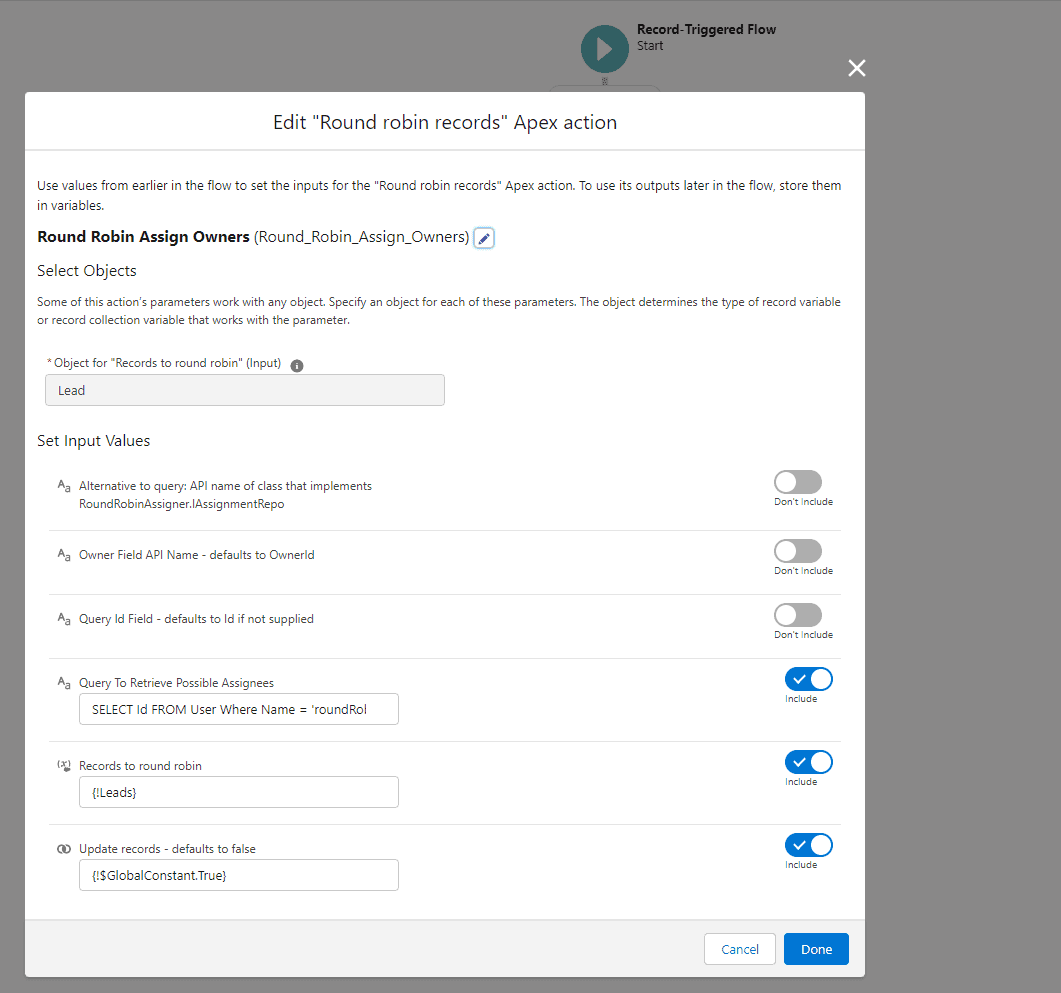Click the text type icon beside Alternative to query
The image size is (1061, 993).
click(64, 486)
